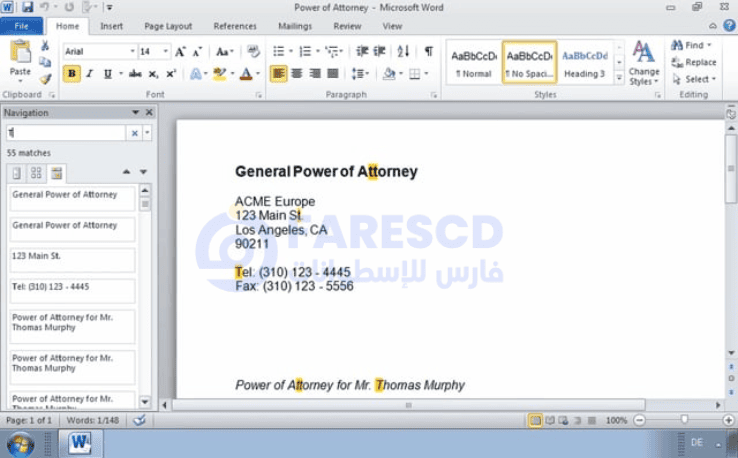Open the Borders dropdown

426,74
